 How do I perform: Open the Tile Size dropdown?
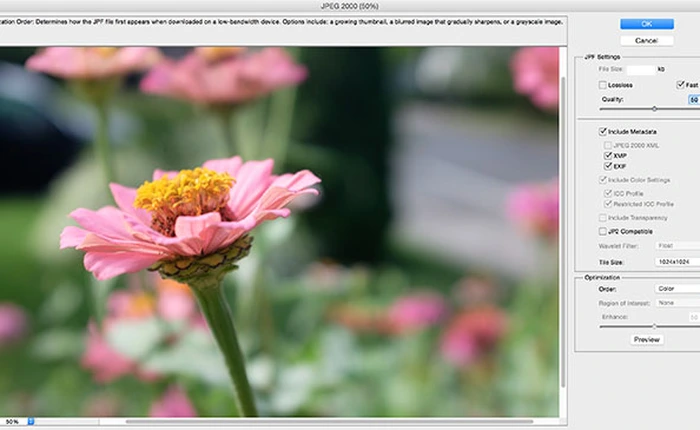(675, 260)
